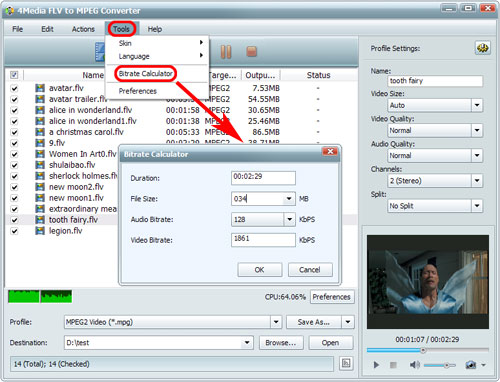Click the film icon beside tooth fairy.flv
The height and width of the screenshot is (382, 500).
40,220
